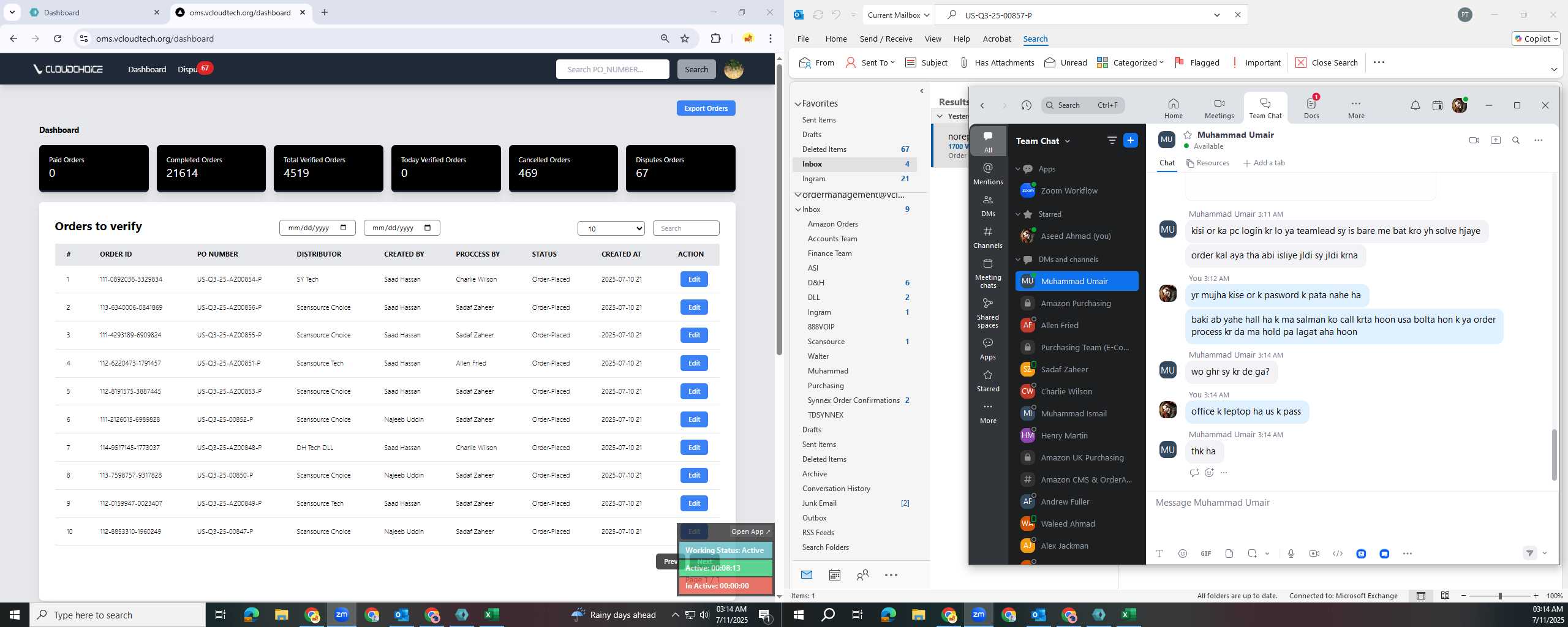Open the Categorized dropdown

coord(1130,62)
